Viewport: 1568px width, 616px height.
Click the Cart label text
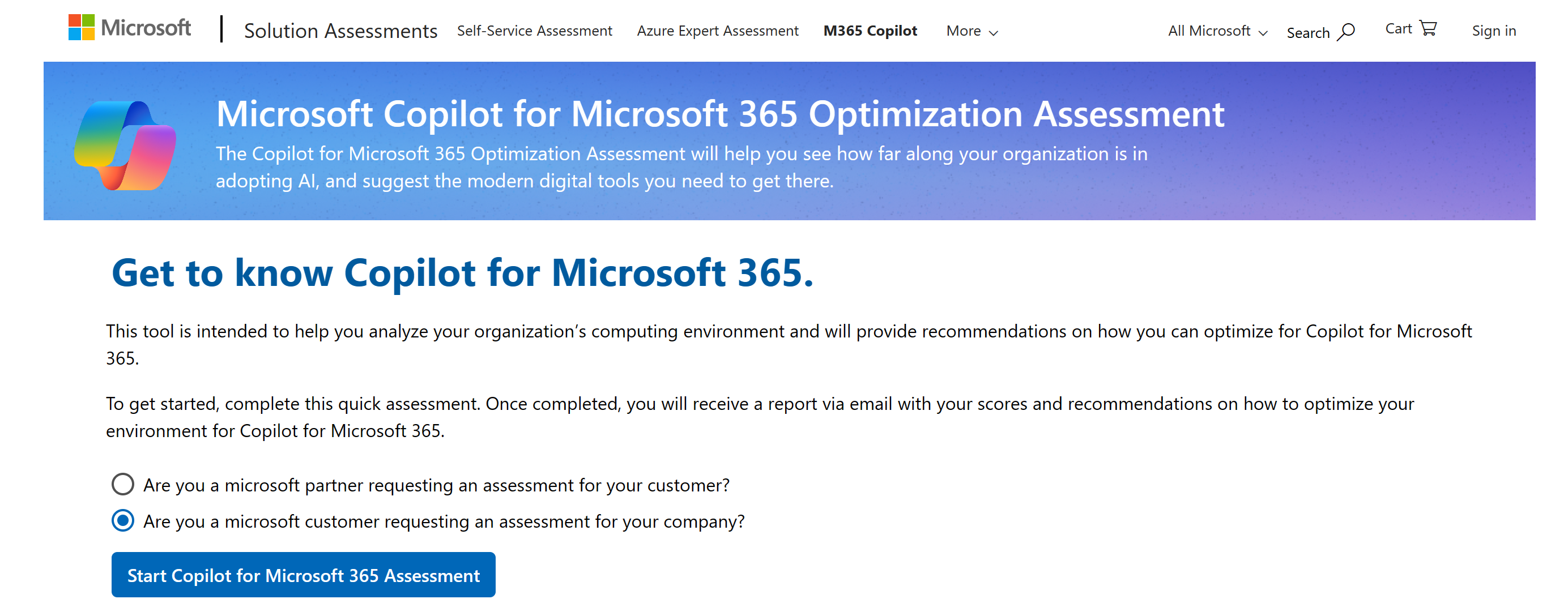click(1399, 27)
